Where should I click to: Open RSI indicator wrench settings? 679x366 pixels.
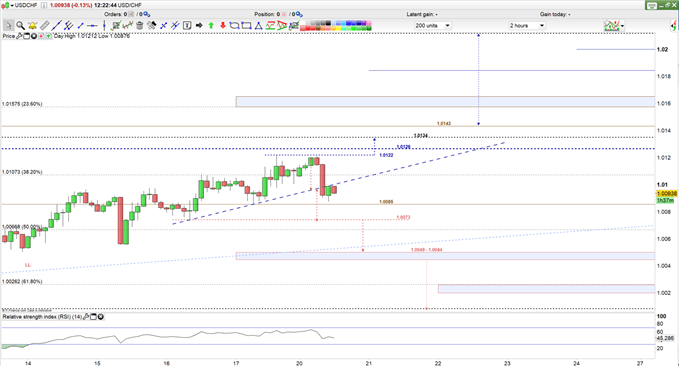[x=86, y=317]
